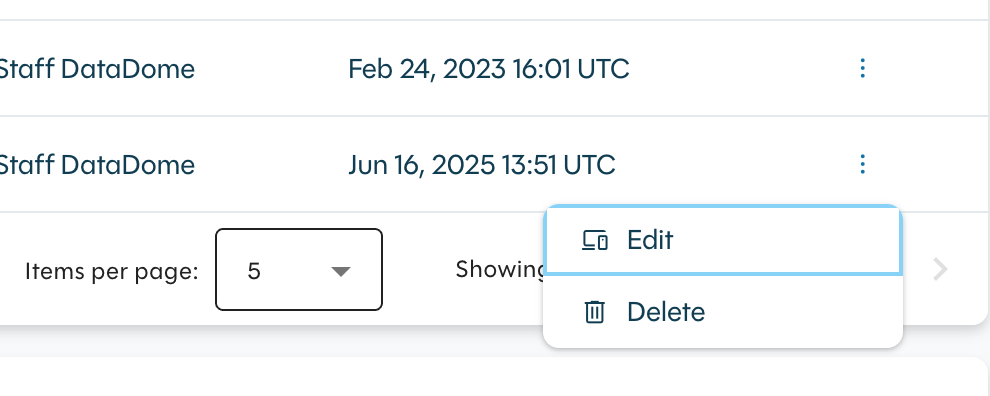Click the kebab menu for Jun 16, 2025 row
The height and width of the screenshot is (396, 990).
pos(862,164)
